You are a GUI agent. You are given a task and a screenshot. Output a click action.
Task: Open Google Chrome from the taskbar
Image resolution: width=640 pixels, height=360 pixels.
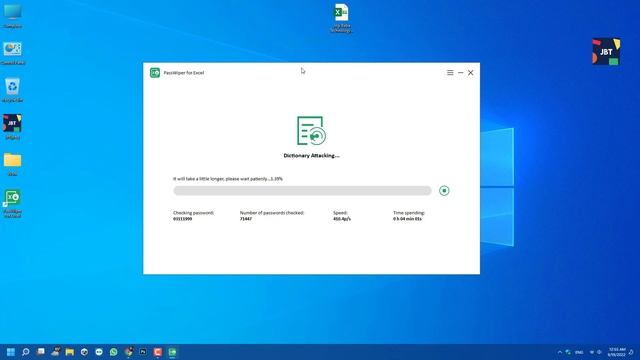[x=129, y=352]
